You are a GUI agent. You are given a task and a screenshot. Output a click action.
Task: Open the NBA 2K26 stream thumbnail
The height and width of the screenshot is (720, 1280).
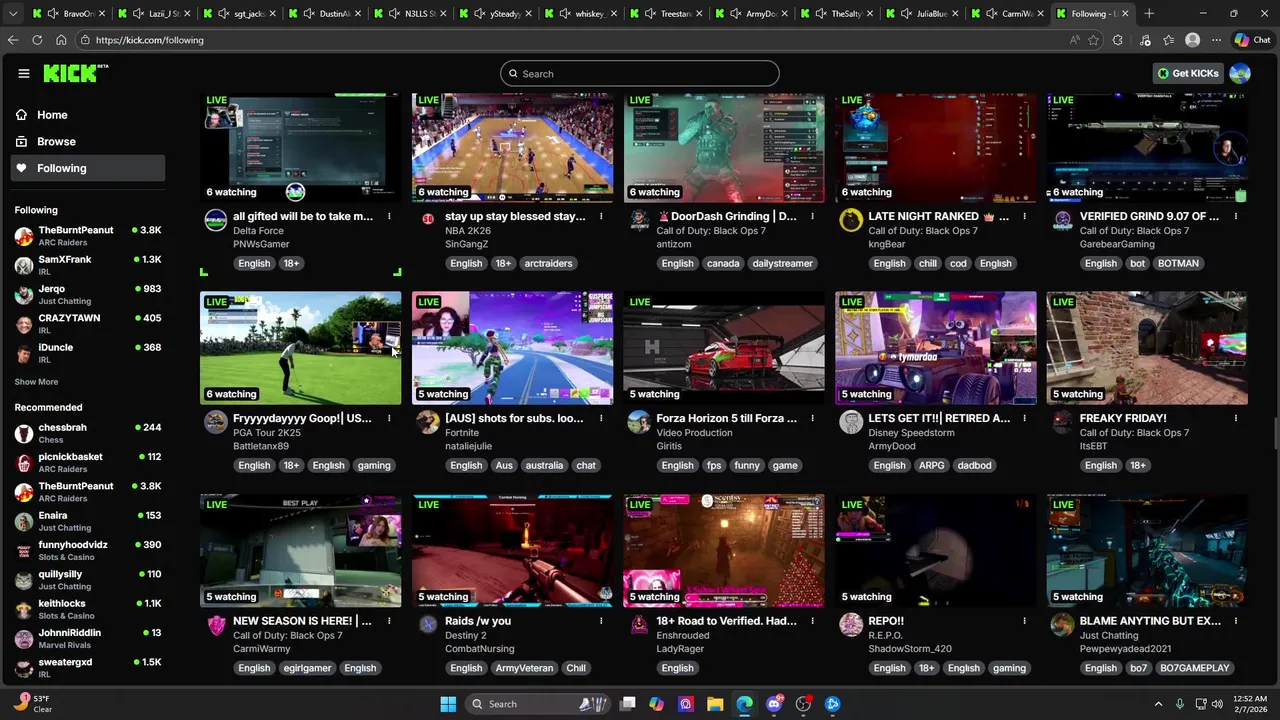coord(513,148)
